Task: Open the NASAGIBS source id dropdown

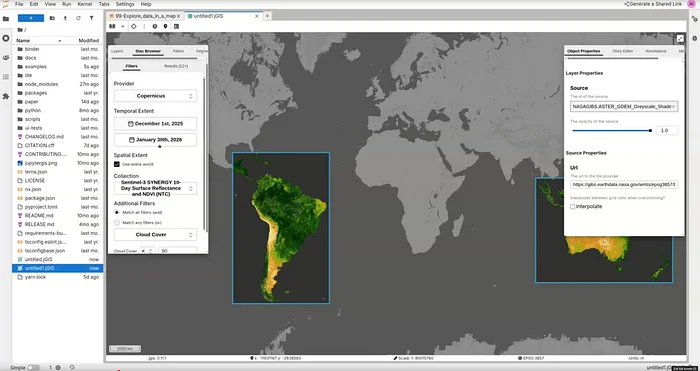Action: (624, 107)
